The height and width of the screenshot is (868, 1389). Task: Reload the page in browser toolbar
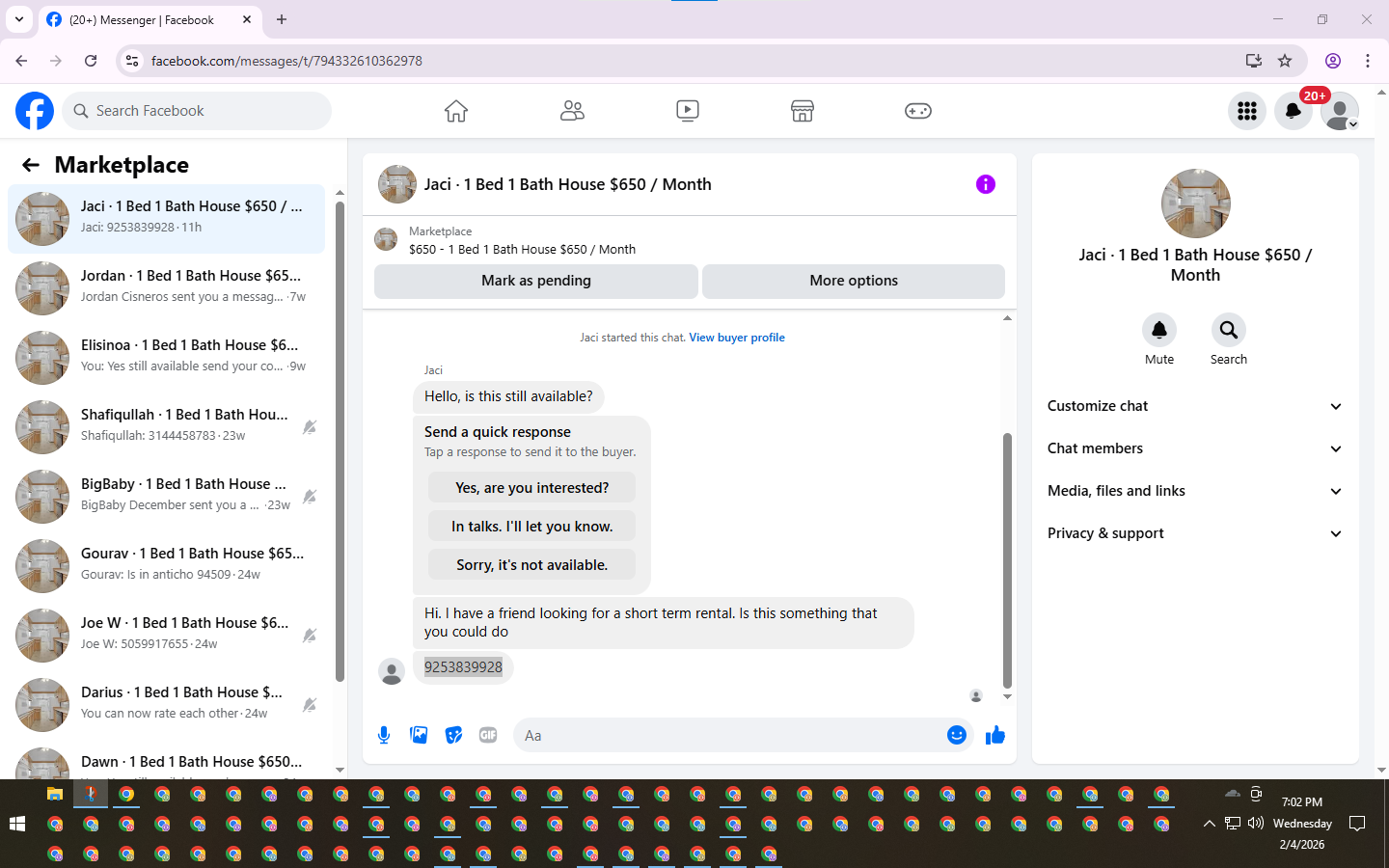pos(91,61)
